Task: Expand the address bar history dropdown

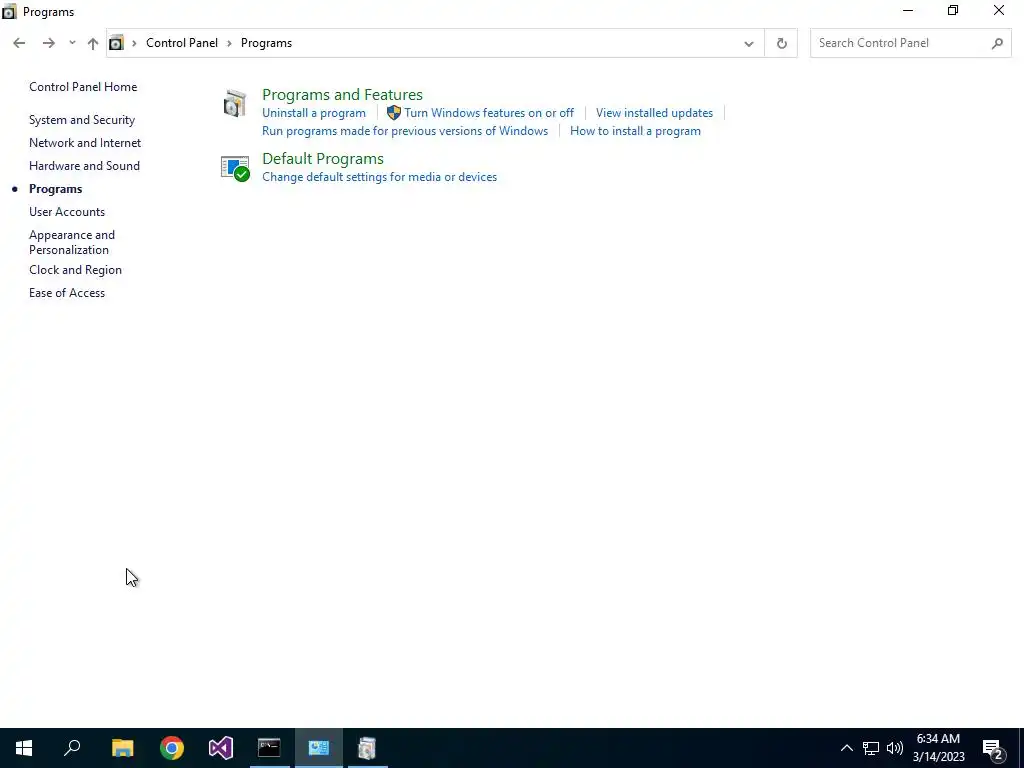Action: point(748,44)
